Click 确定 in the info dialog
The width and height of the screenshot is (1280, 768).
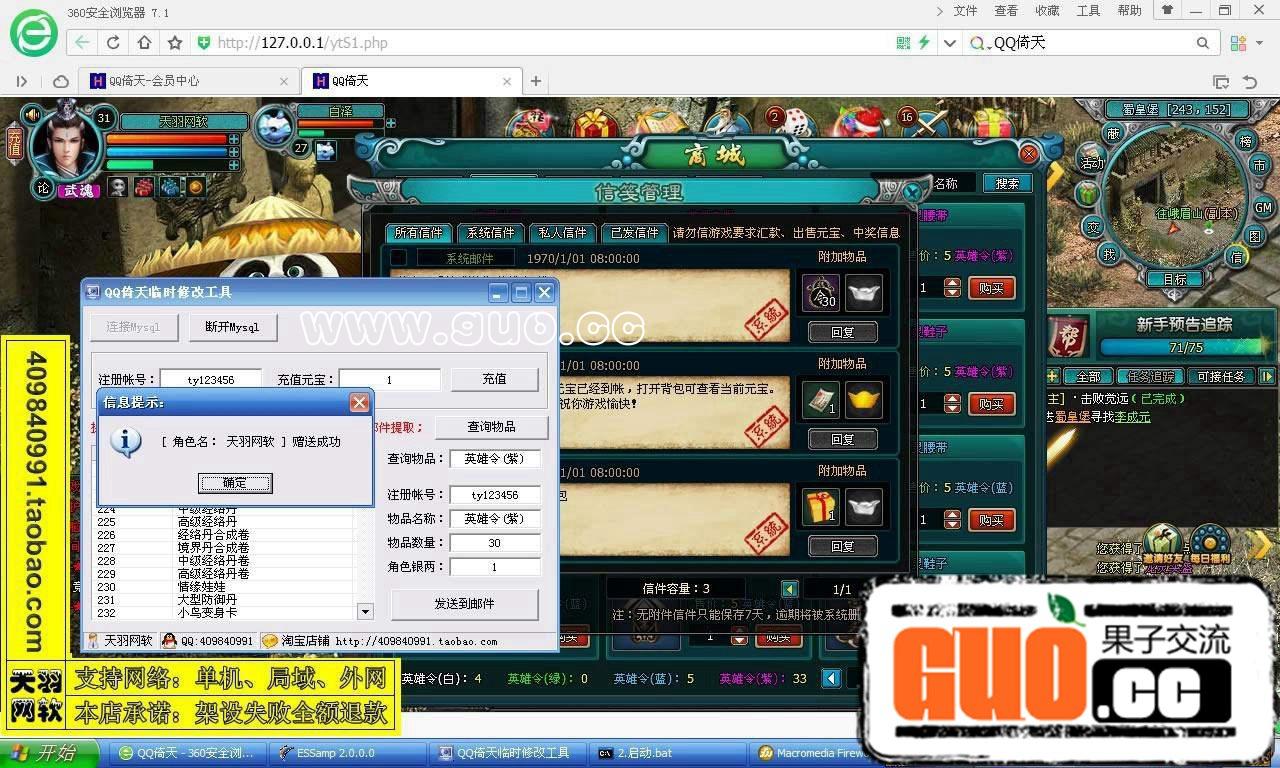coord(235,483)
